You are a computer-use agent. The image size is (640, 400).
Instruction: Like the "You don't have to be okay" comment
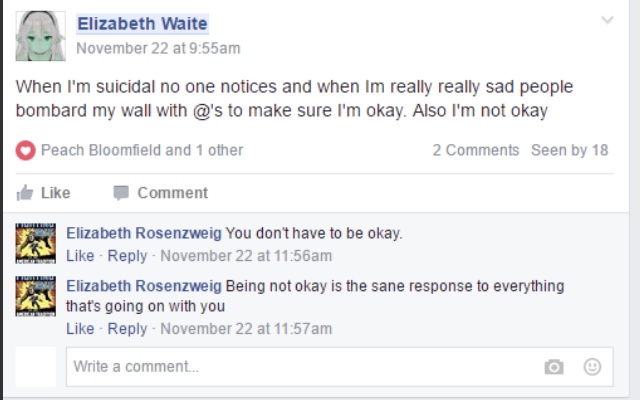80,256
